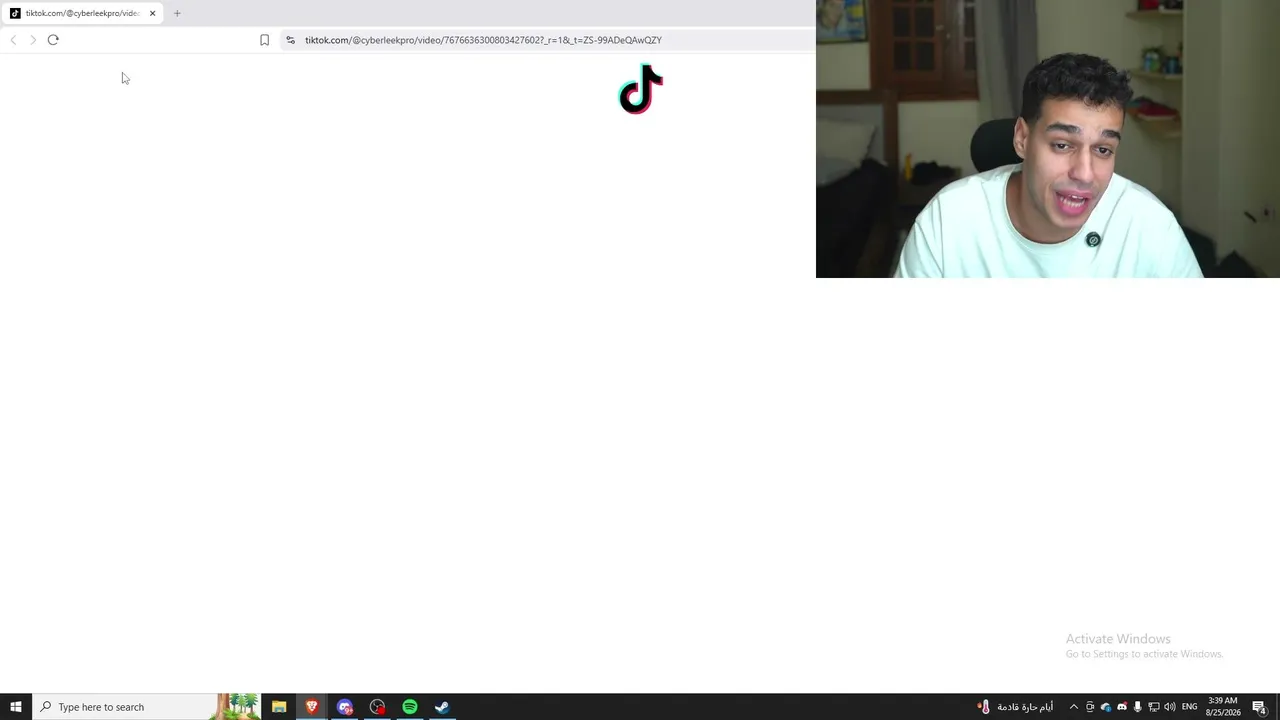Click the microphone tray icon

click(x=1138, y=707)
